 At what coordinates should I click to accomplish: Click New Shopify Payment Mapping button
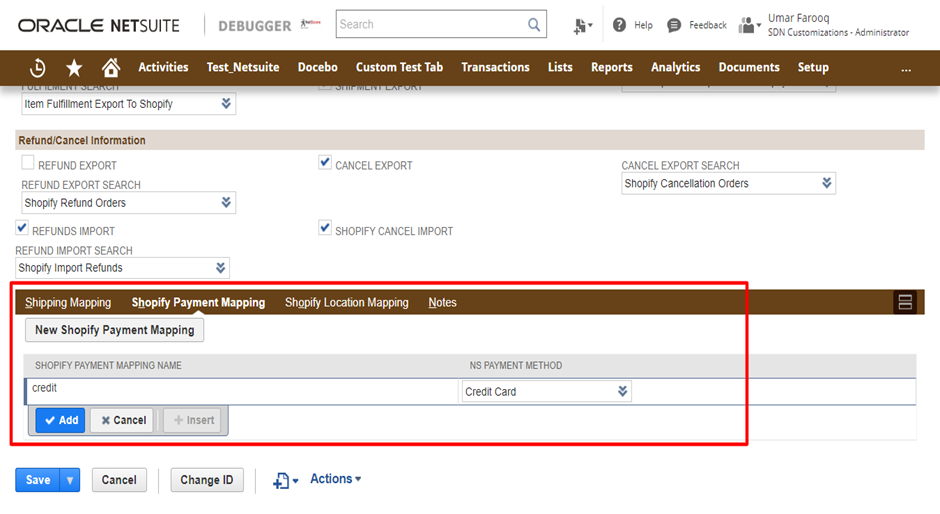[x=115, y=330]
